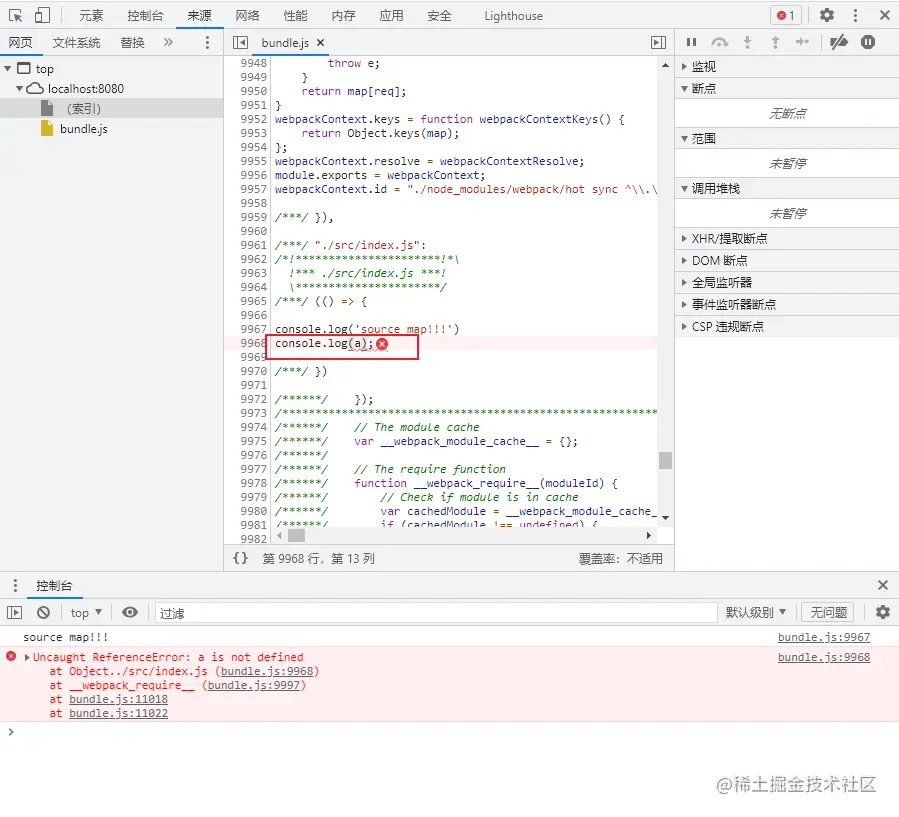The height and width of the screenshot is (817, 899).
Task: Switch to the Lighthouse tab
Action: tap(513, 15)
